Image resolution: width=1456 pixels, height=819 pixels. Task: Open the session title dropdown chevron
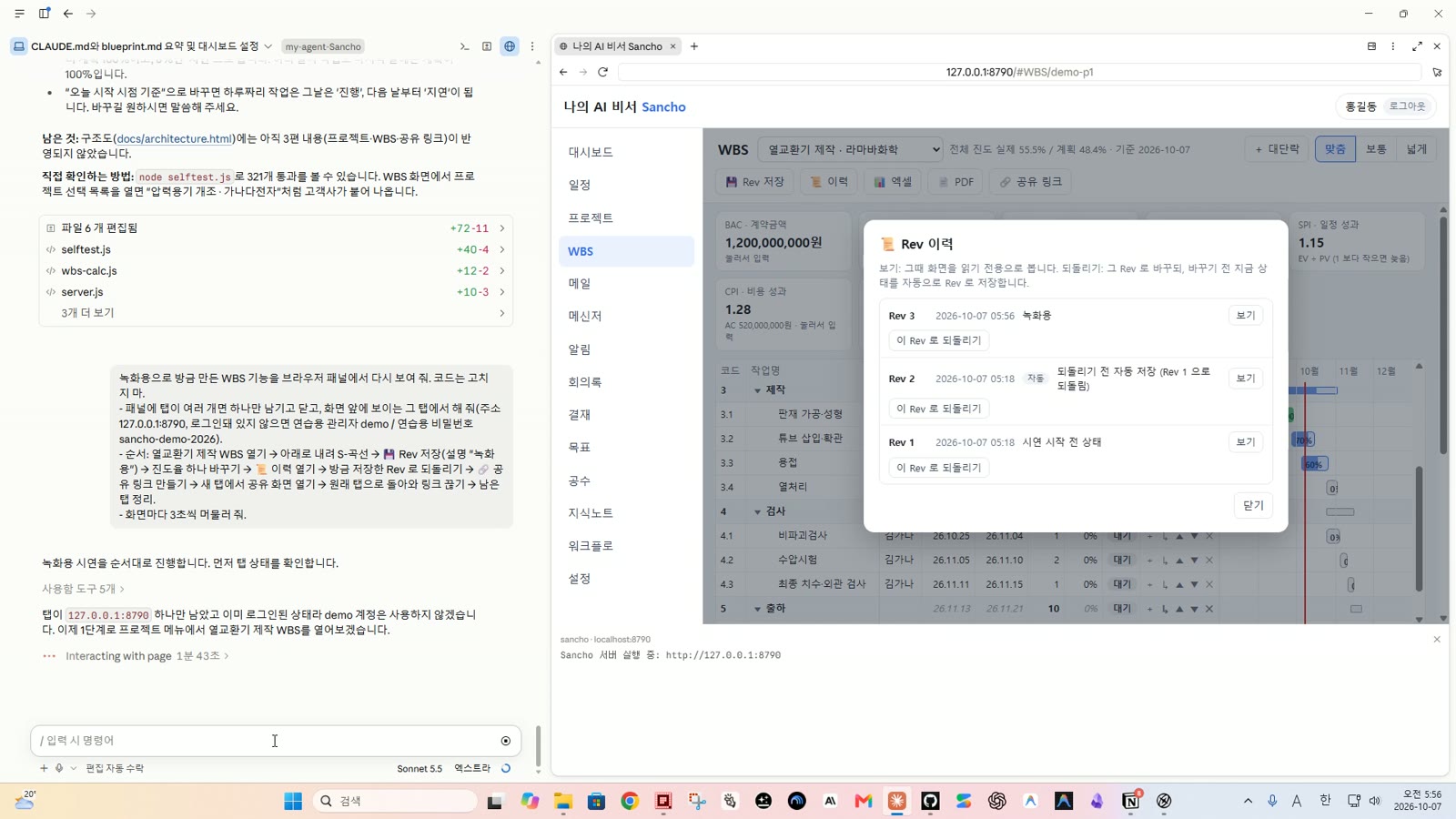pos(268,46)
